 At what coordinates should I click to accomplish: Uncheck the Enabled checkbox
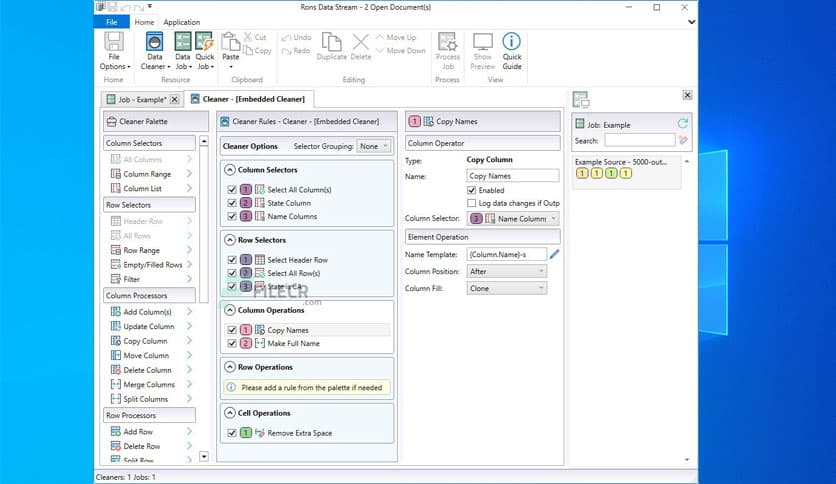pyautogui.click(x=473, y=190)
